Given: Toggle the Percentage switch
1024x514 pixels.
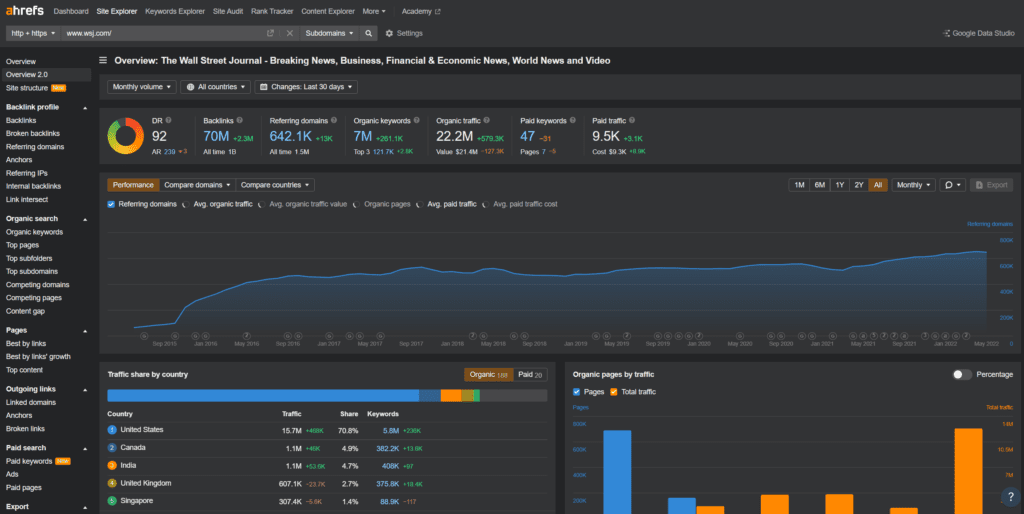Looking at the screenshot, I should (962, 374).
